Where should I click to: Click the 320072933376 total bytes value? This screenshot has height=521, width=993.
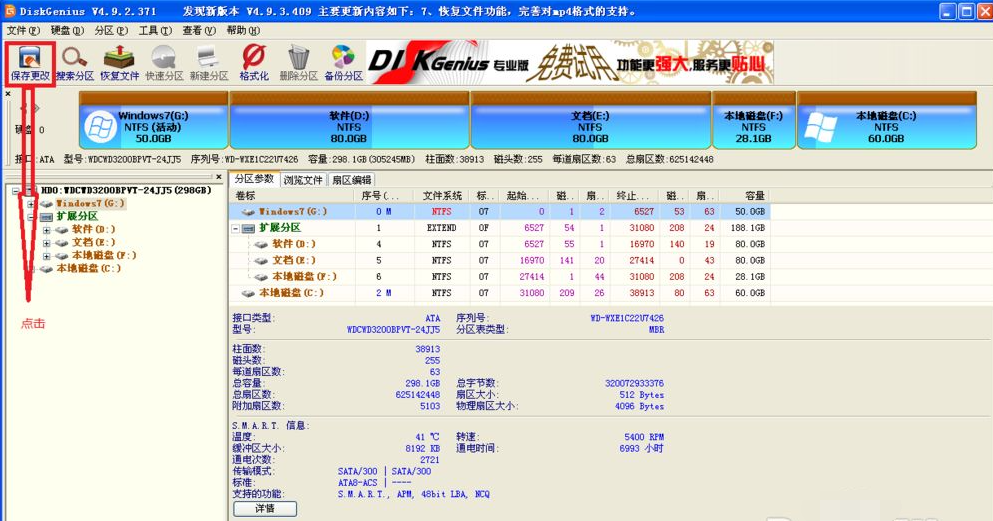pos(634,383)
